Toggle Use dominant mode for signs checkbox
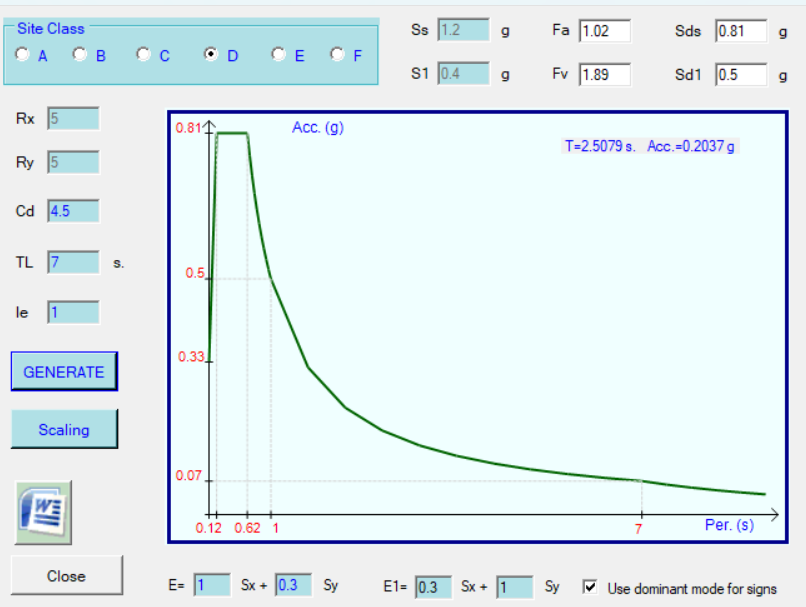The width and height of the screenshot is (806, 607). pyautogui.click(x=590, y=587)
